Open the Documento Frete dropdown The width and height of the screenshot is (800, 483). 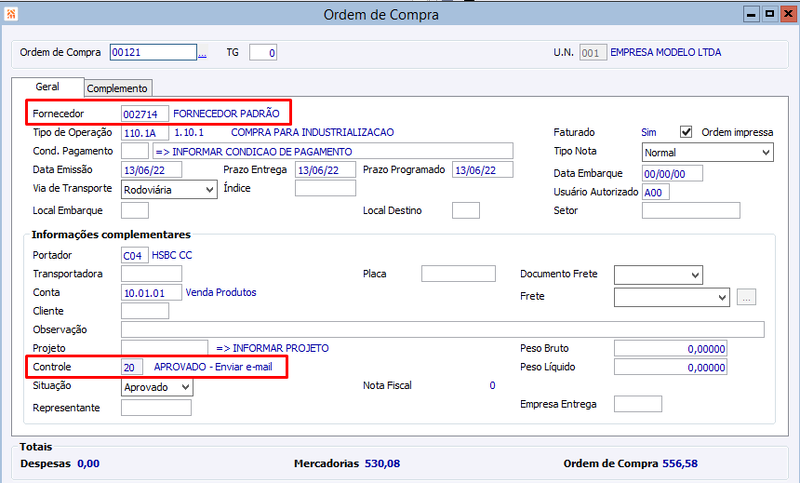(x=658, y=275)
